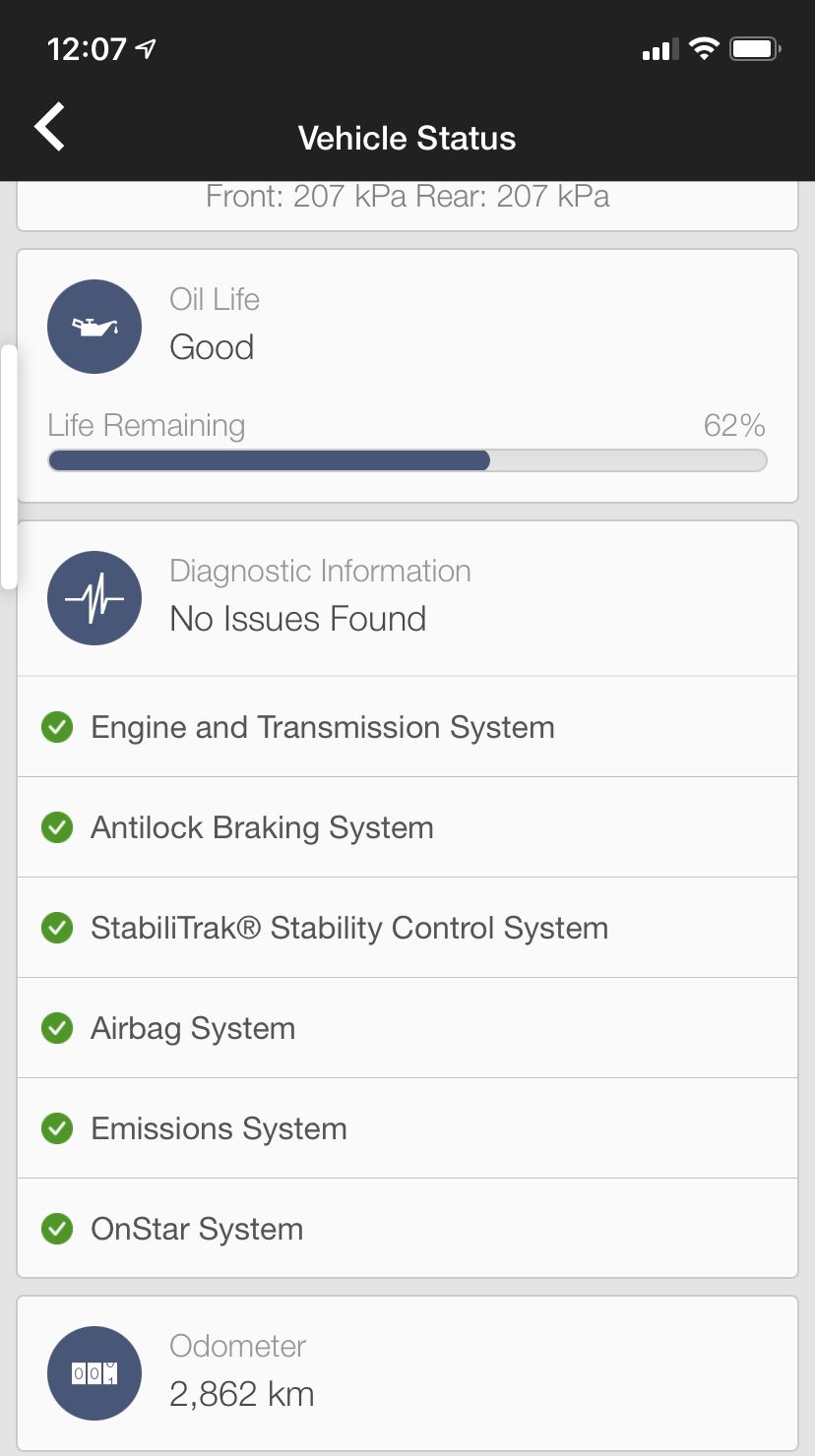This screenshot has width=815, height=1456.
Task: Tap Engine and Transmission green checkmark
Action: coord(57,728)
